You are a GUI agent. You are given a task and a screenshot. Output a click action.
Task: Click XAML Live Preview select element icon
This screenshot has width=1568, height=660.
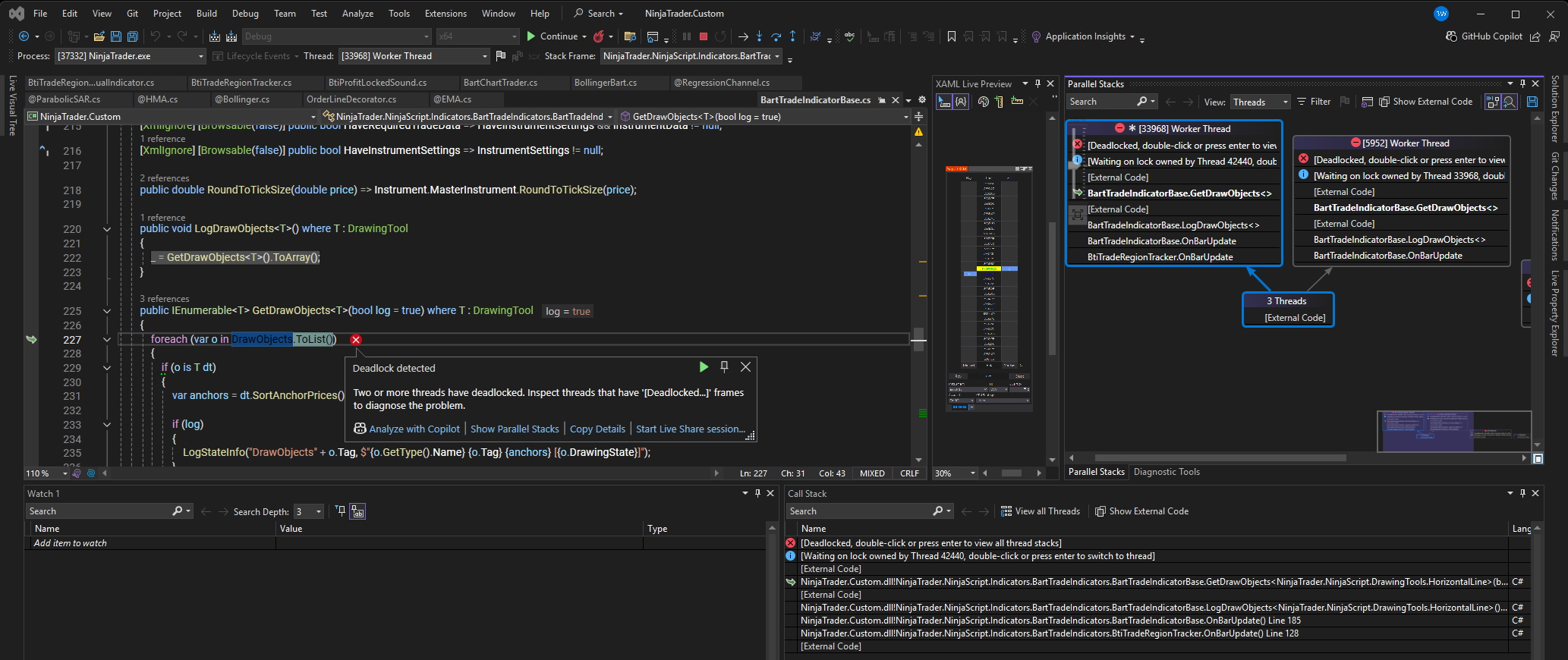[x=944, y=102]
